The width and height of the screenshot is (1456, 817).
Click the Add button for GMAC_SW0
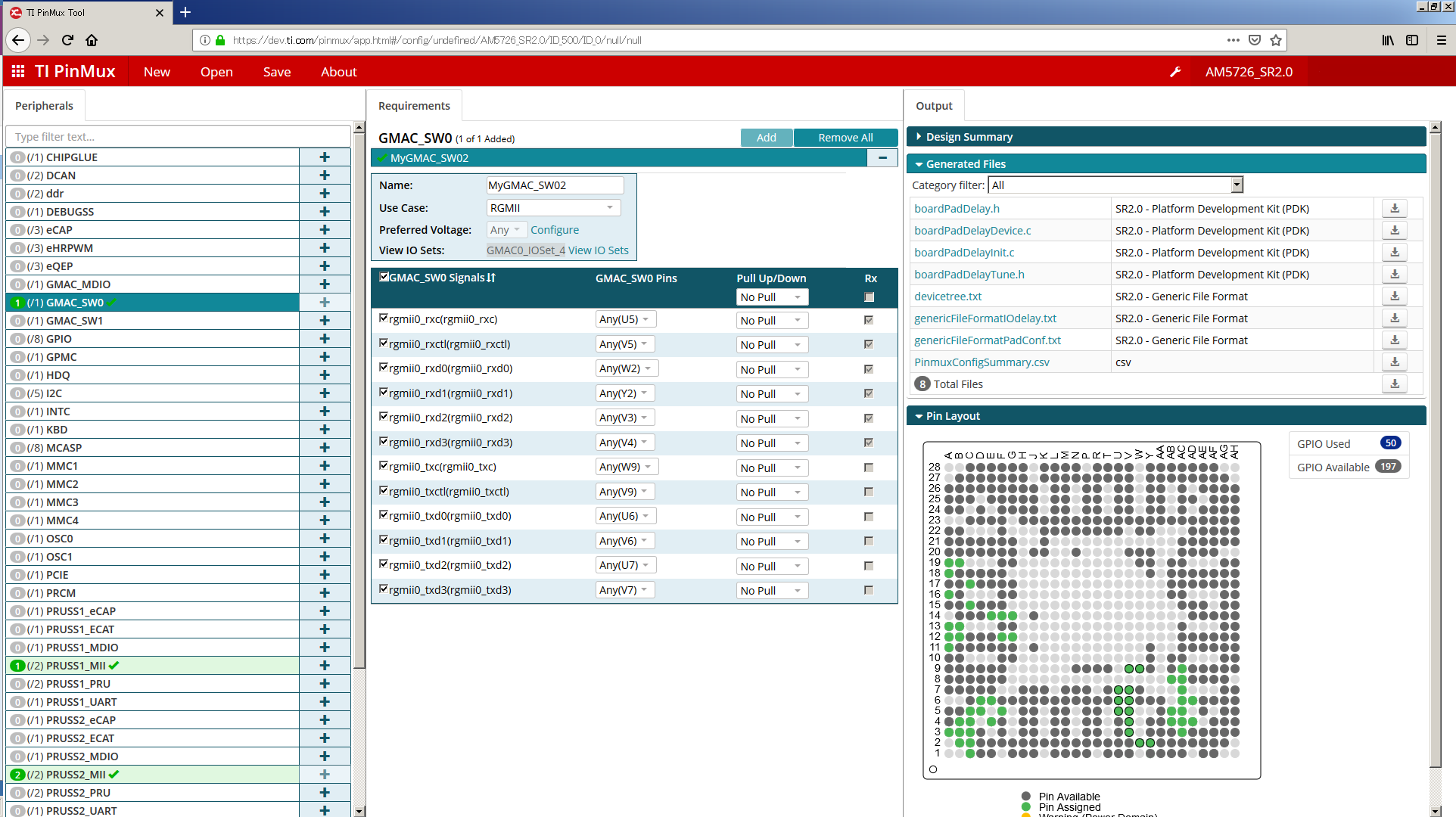click(767, 138)
